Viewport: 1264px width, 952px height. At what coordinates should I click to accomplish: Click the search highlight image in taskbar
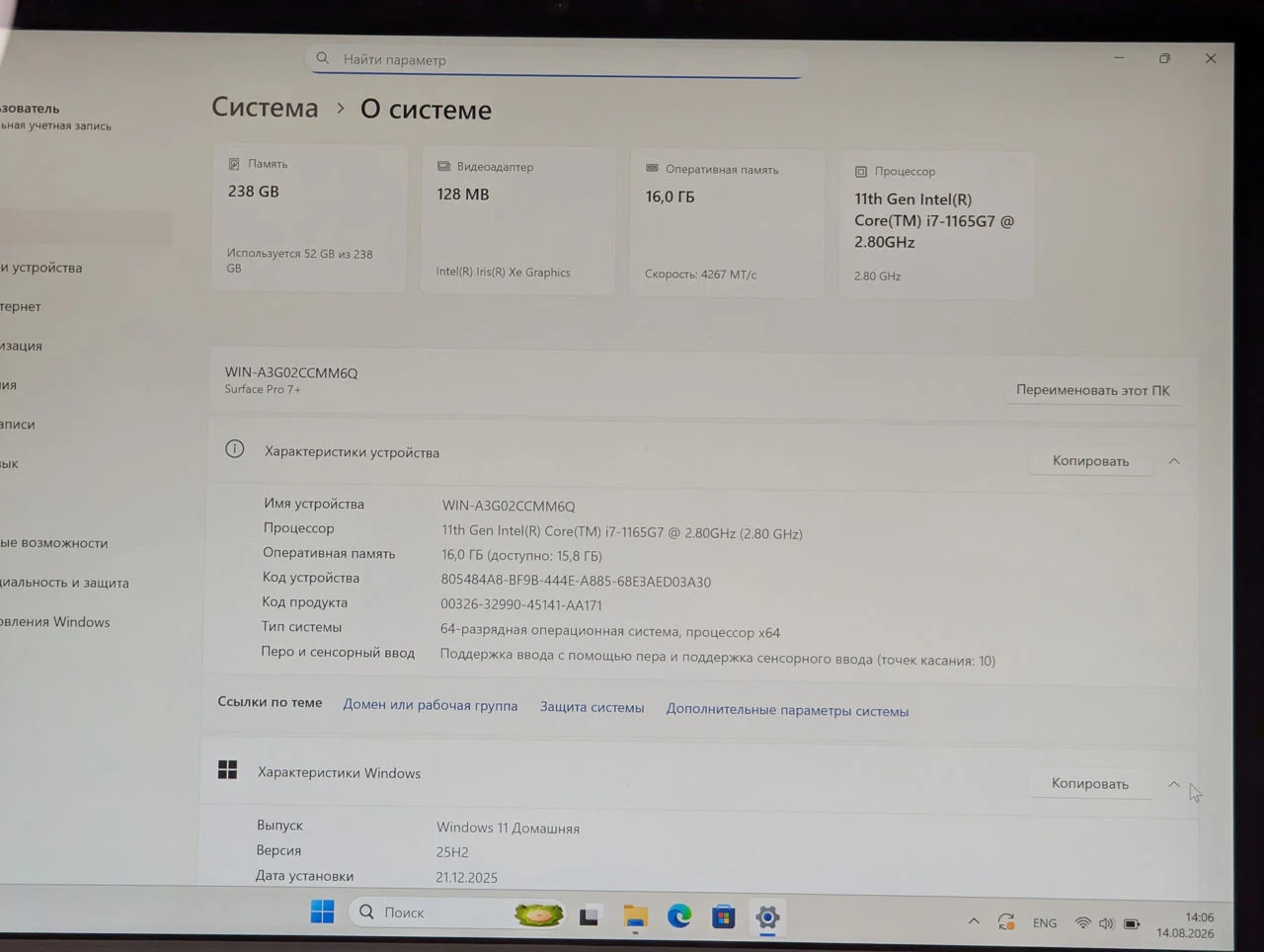(x=538, y=914)
